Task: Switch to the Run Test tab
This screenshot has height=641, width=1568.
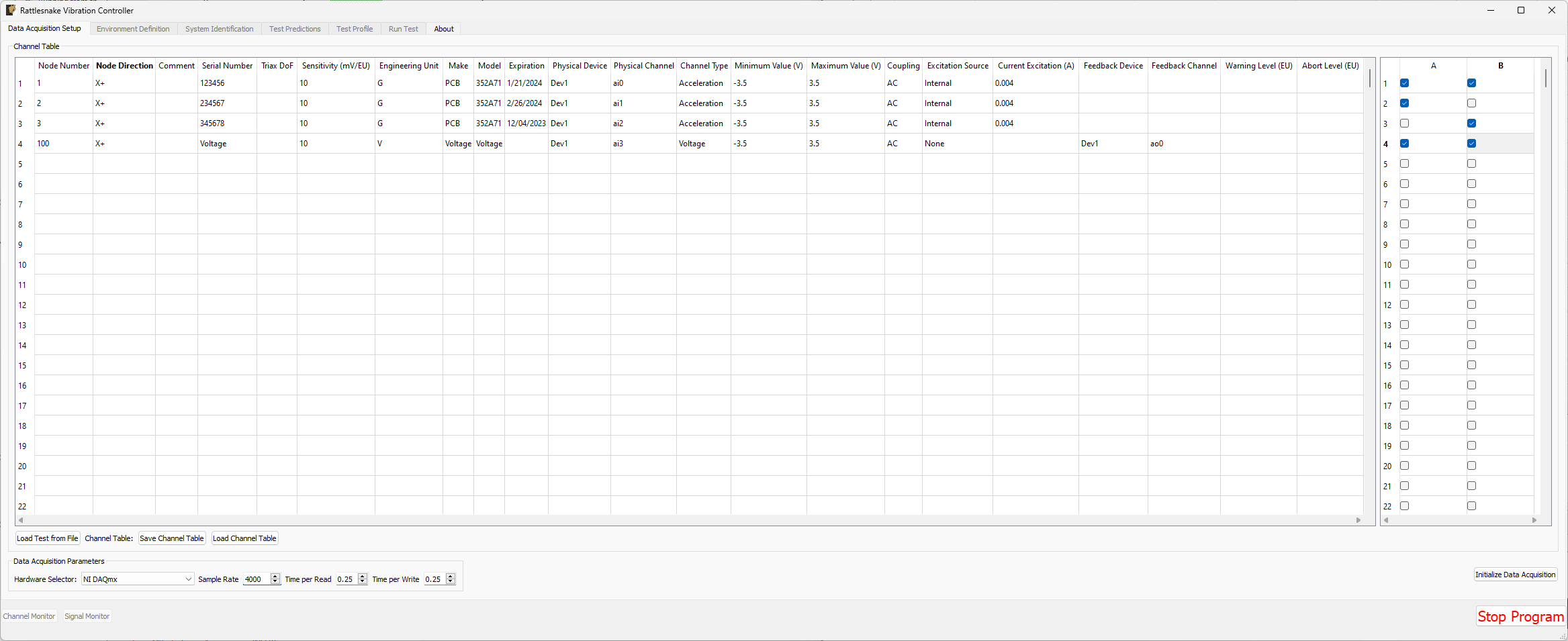Action: (403, 29)
